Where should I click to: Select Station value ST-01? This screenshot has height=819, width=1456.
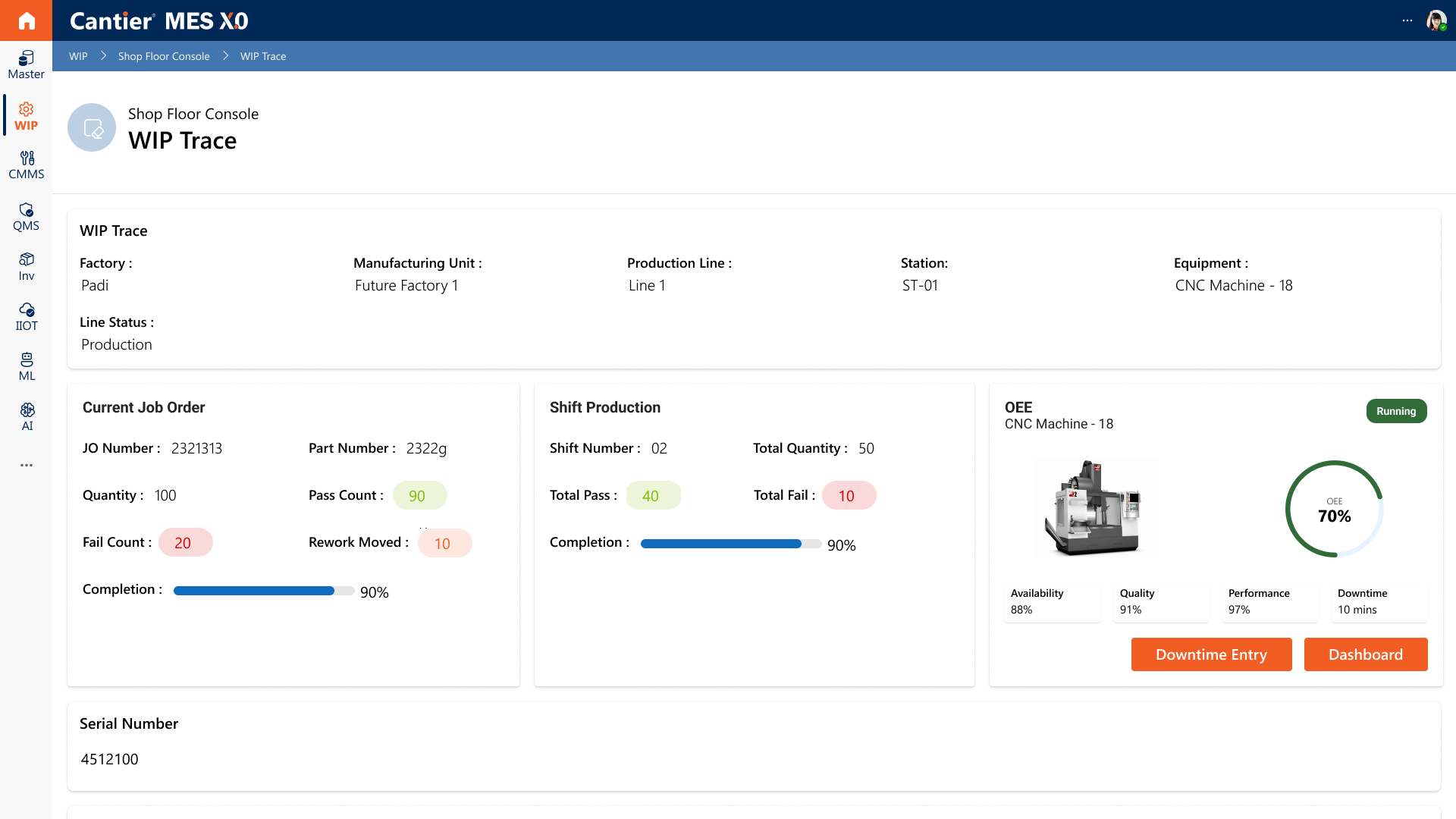click(x=920, y=285)
